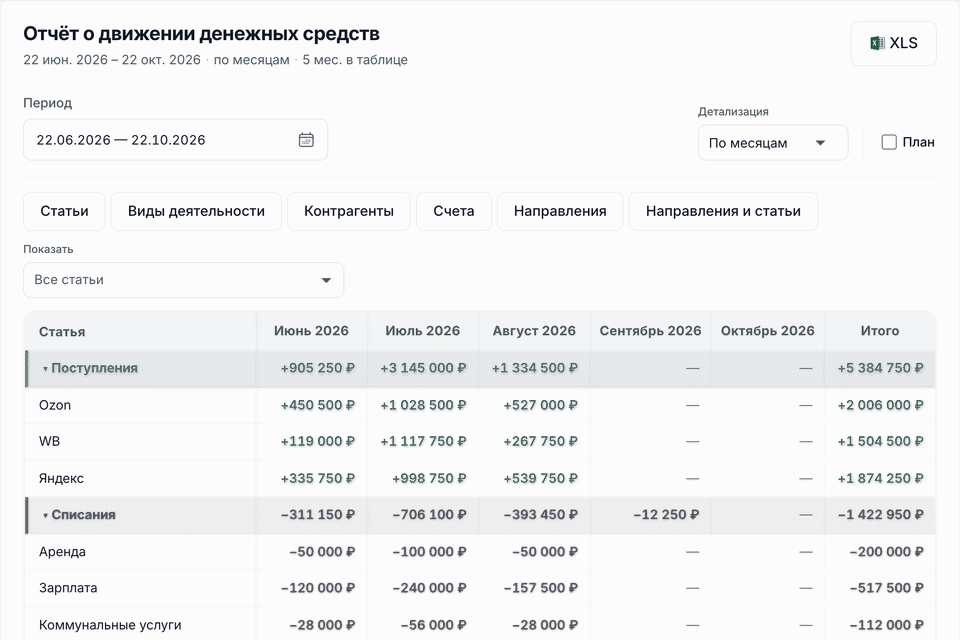This screenshot has width=960, height=640.
Task: Click Зарплата June value −120 000 ₽
Action: click(x=318, y=588)
